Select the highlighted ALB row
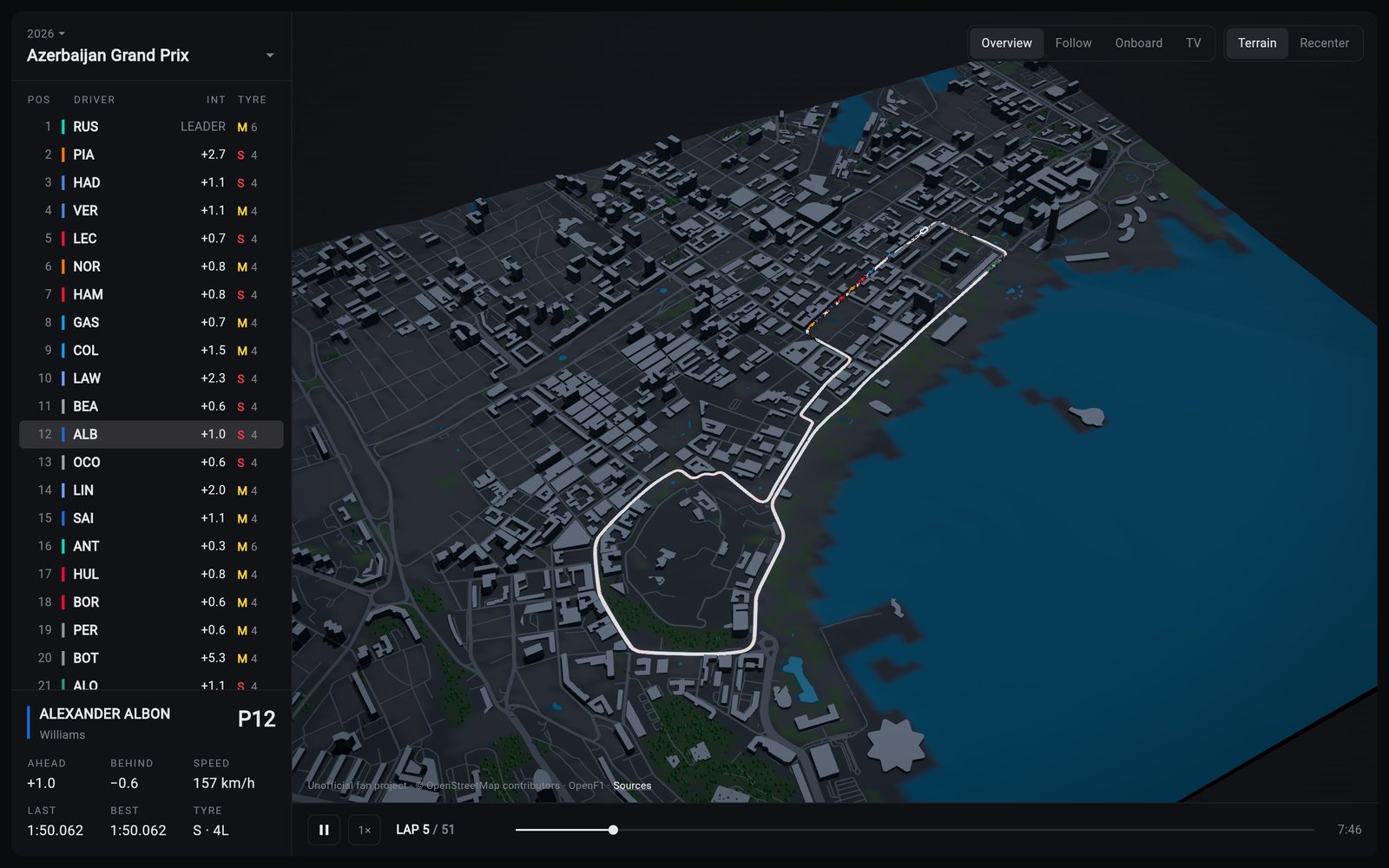This screenshot has height=868, width=1389. tap(151, 434)
